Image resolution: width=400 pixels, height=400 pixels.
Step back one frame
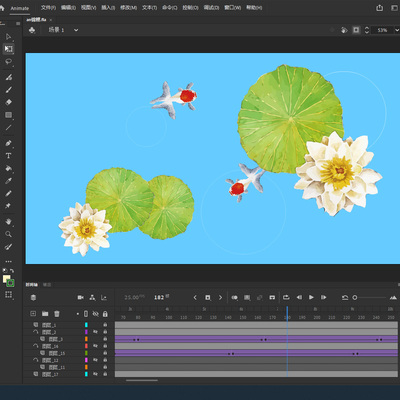click(299, 297)
